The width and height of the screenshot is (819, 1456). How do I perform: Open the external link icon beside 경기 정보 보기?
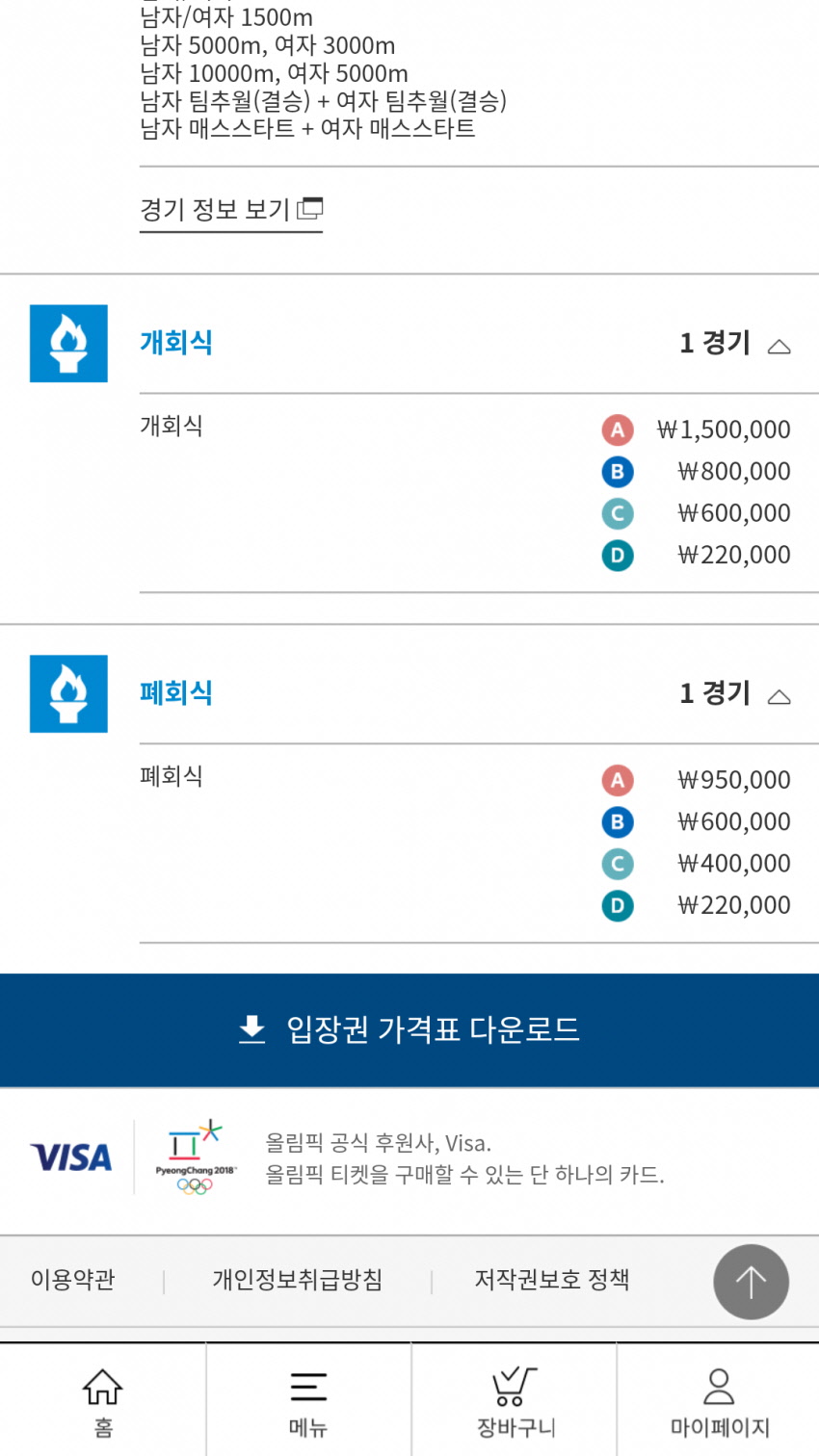click(310, 208)
